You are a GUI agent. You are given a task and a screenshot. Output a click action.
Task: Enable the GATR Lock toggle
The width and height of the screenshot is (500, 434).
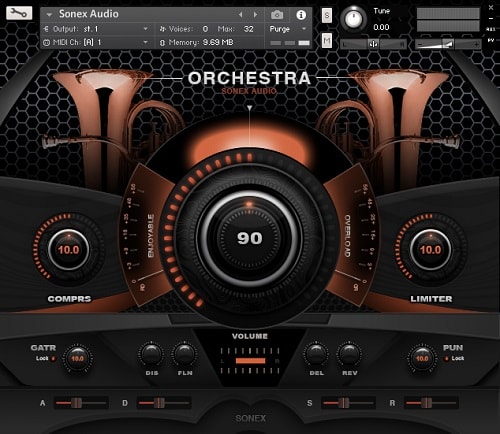[x=53, y=358]
